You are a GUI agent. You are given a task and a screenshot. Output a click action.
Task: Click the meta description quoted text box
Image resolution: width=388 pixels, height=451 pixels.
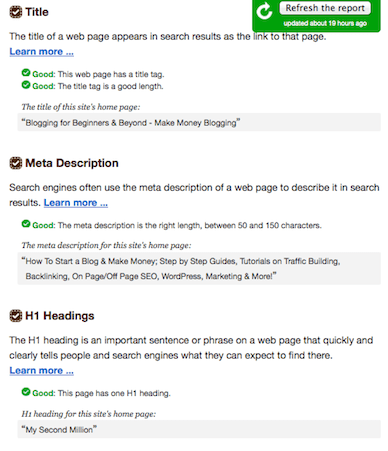pos(199,268)
